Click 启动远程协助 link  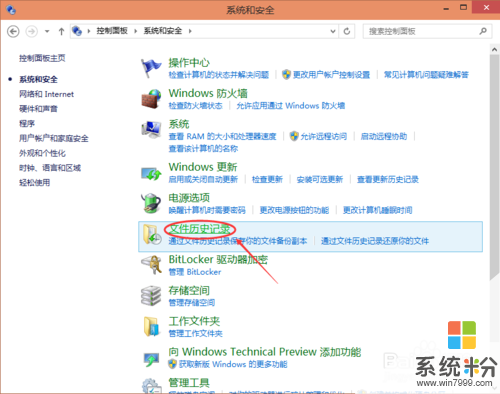pos(384,136)
